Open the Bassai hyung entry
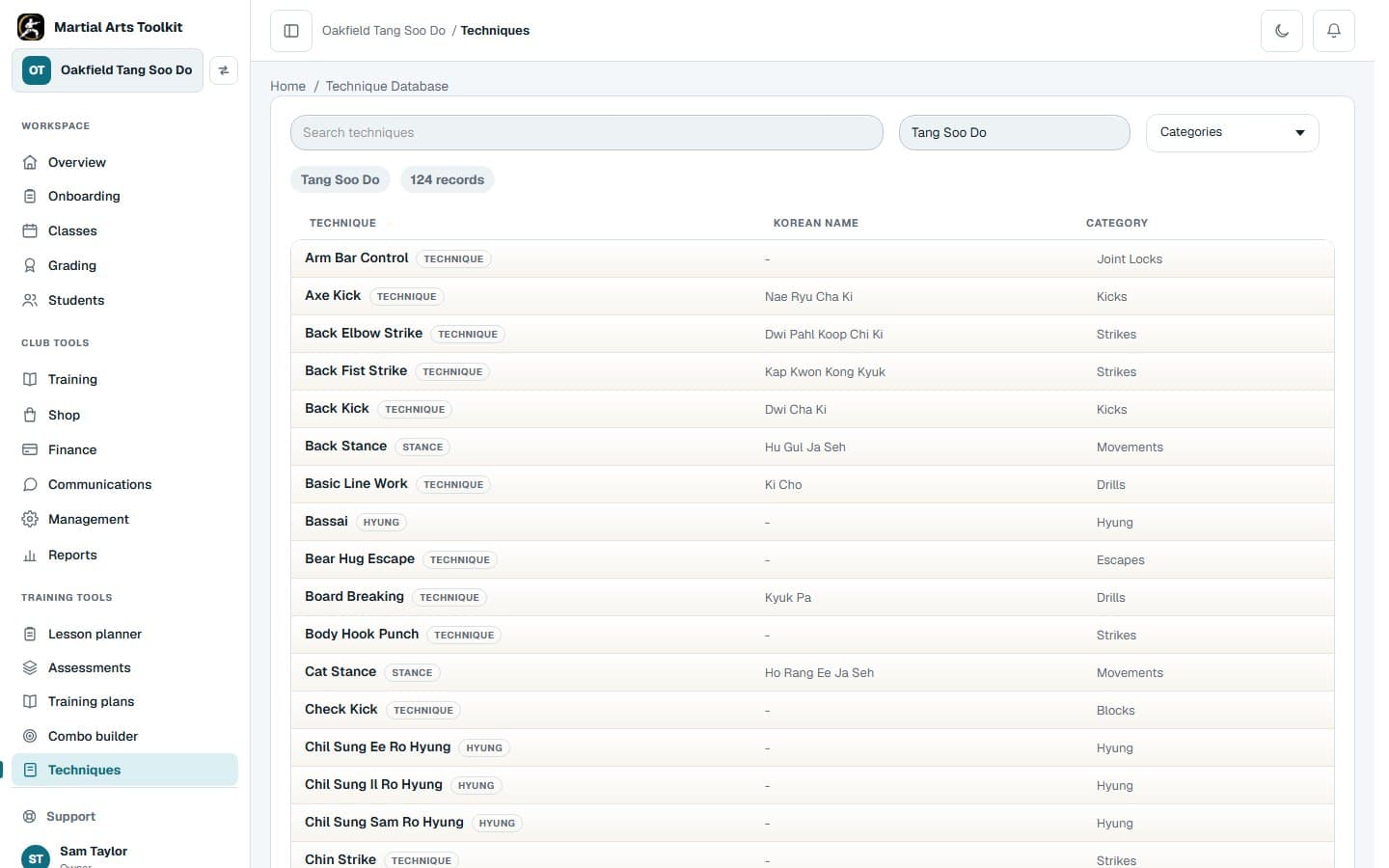This screenshot has width=1389, height=868. pyautogui.click(x=326, y=521)
